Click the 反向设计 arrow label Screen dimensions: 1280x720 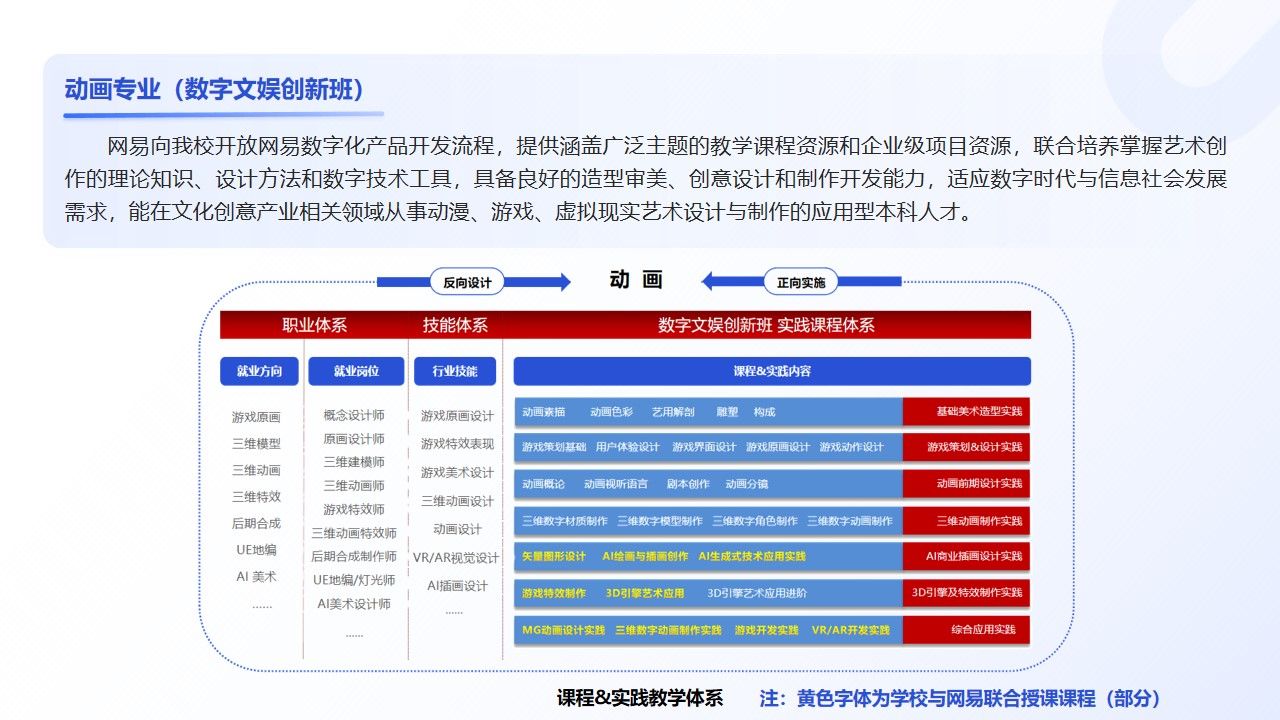[x=467, y=282]
